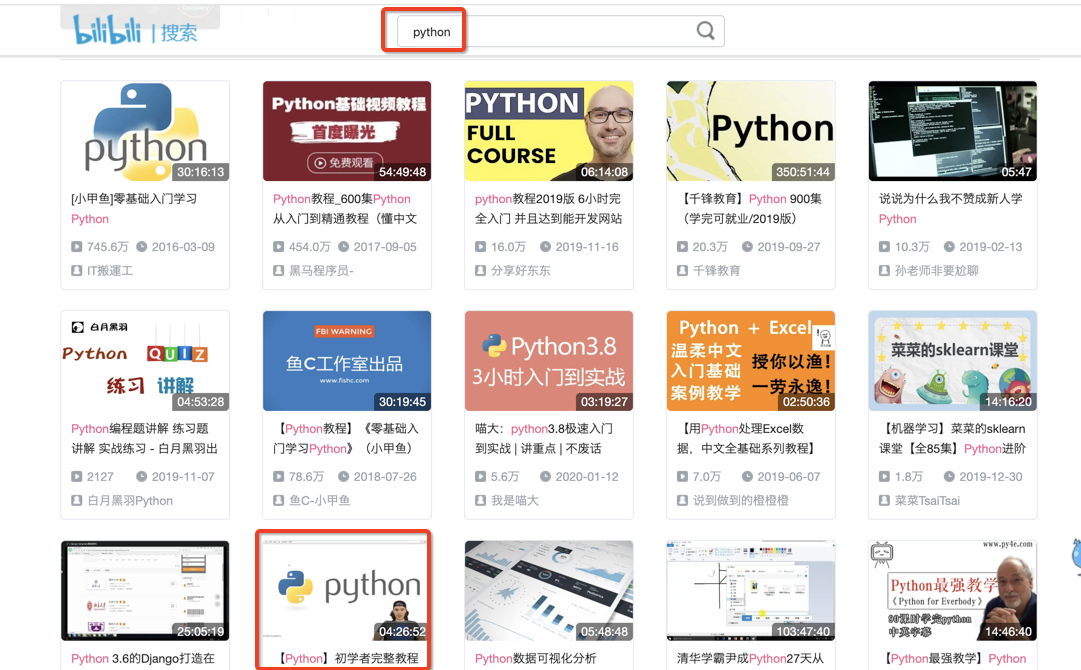Click the uploader icon beside 分享好东东
The image size is (1081, 670).
click(481, 271)
